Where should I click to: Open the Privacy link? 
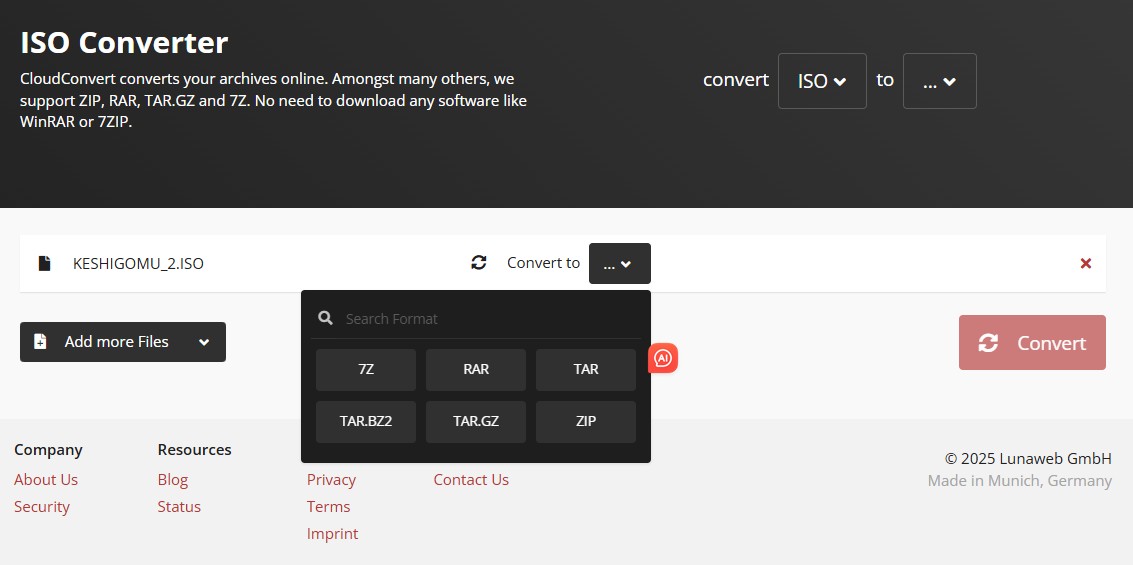[331, 480]
